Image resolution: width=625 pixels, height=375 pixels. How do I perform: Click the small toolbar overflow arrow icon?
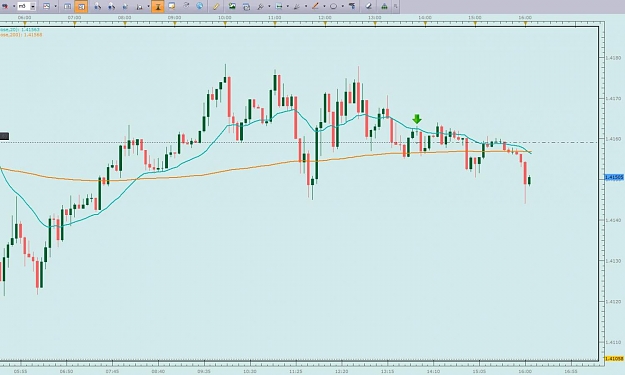pos(395,6)
